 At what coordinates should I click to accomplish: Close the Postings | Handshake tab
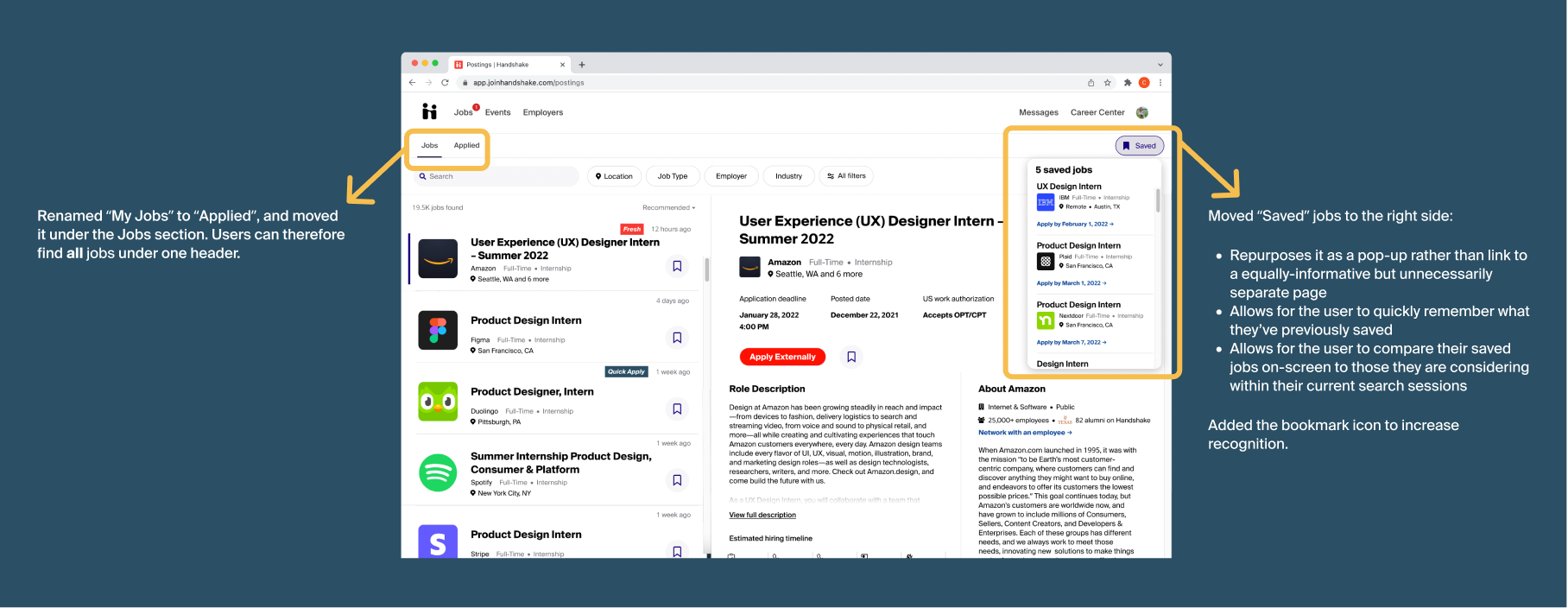[x=563, y=65]
